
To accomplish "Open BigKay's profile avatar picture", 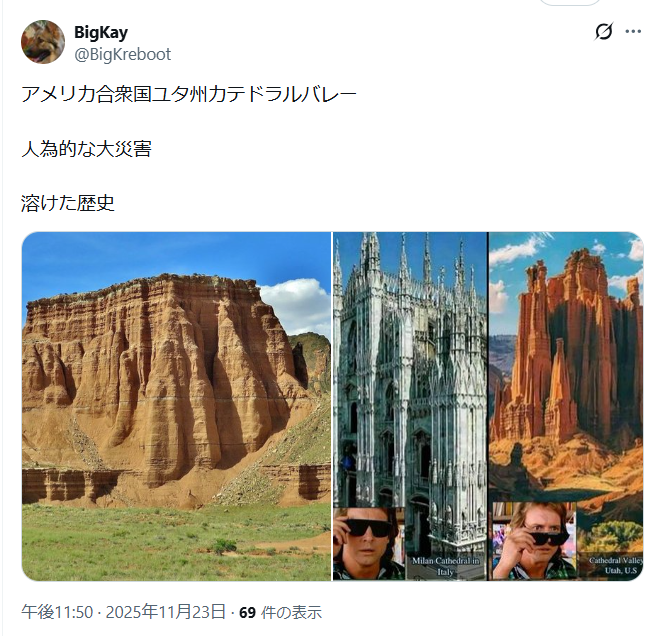I will pyautogui.click(x=43, y=42).
